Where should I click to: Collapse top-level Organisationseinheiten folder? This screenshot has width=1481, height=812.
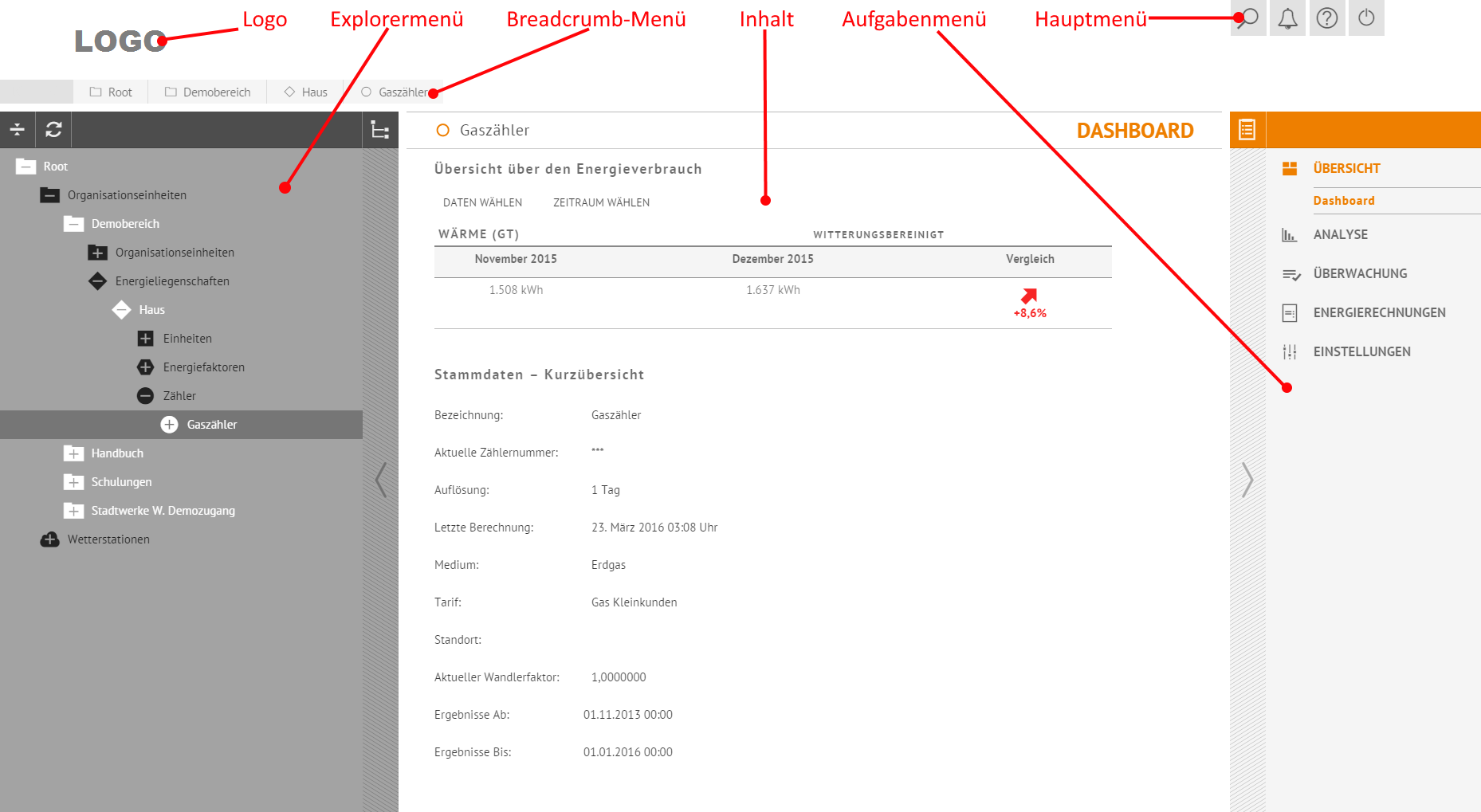[x=50, y=195]
